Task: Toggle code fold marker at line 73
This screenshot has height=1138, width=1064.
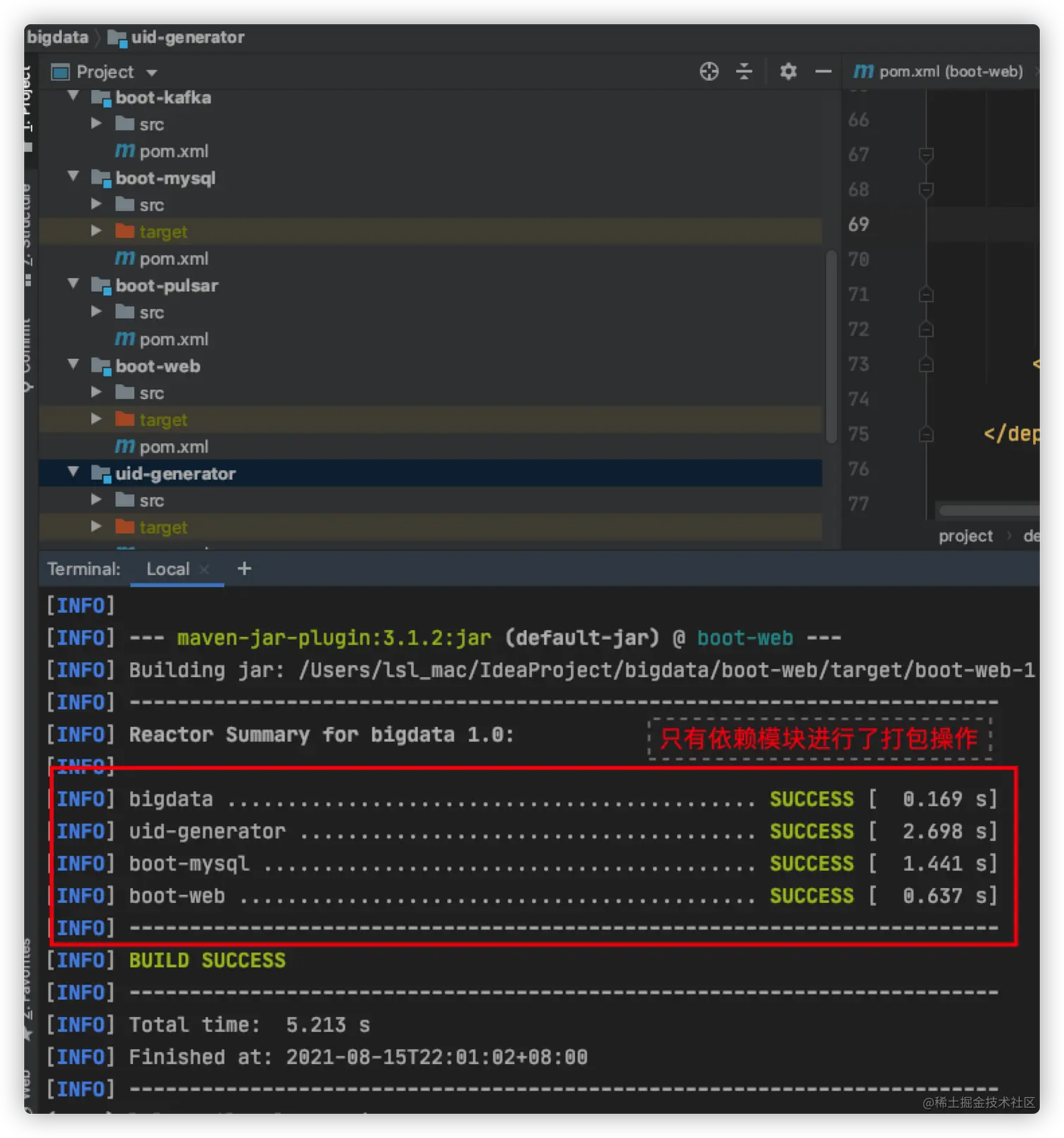Action: (926, 364)
